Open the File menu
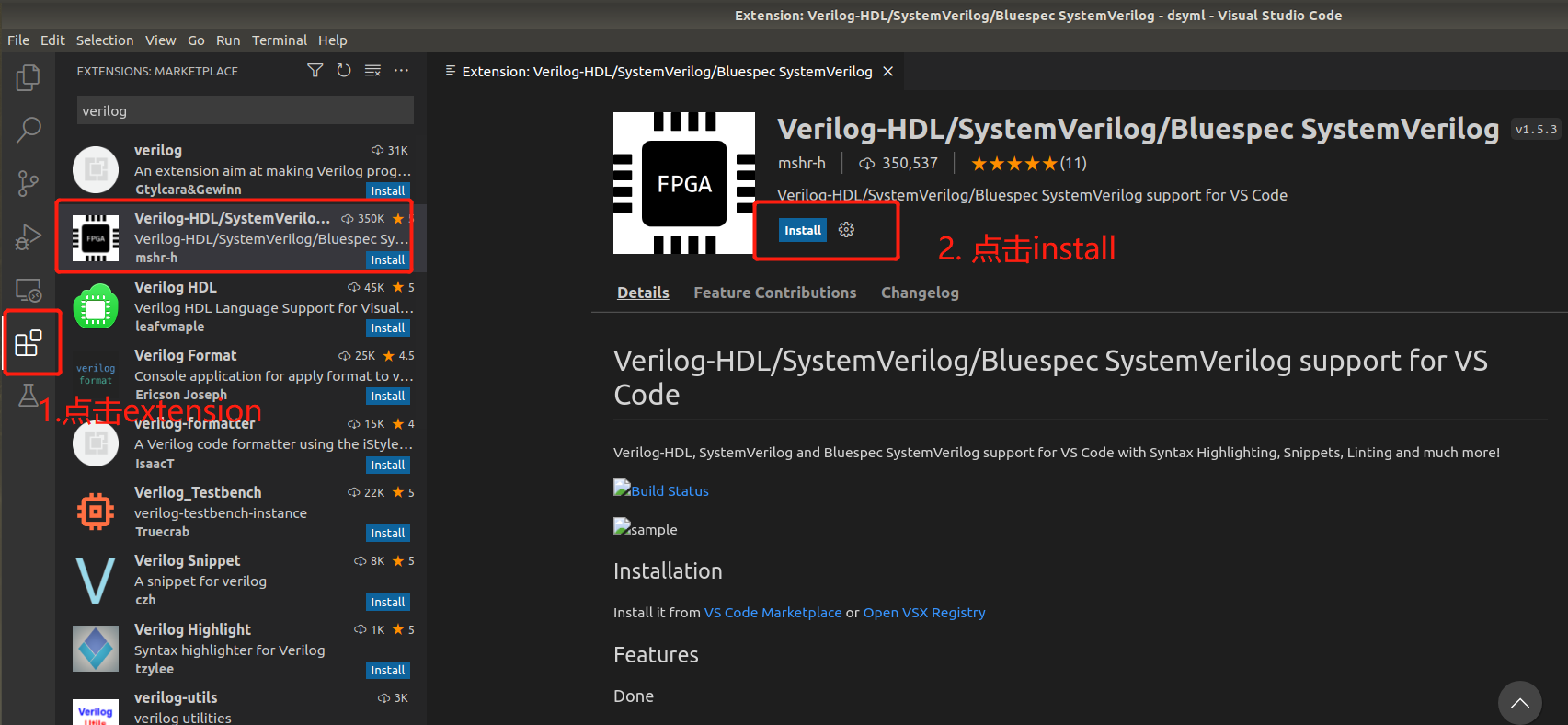 18,40
